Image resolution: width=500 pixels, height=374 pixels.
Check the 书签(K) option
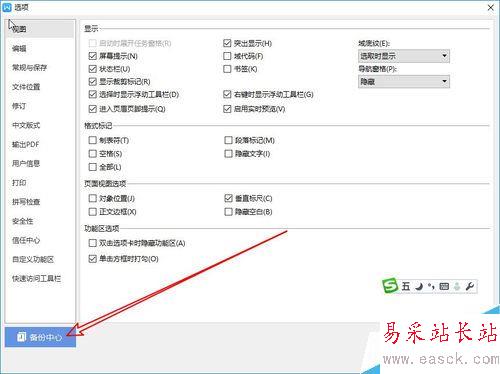[227, 69]
